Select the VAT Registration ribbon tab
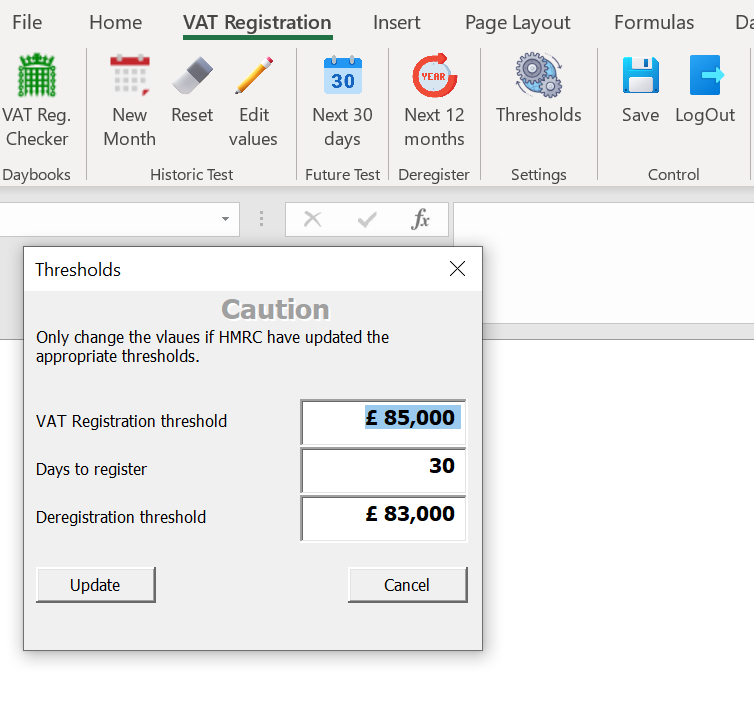This screenshot has width=754, height=722. pyautogui.click(x=257, y=23)
